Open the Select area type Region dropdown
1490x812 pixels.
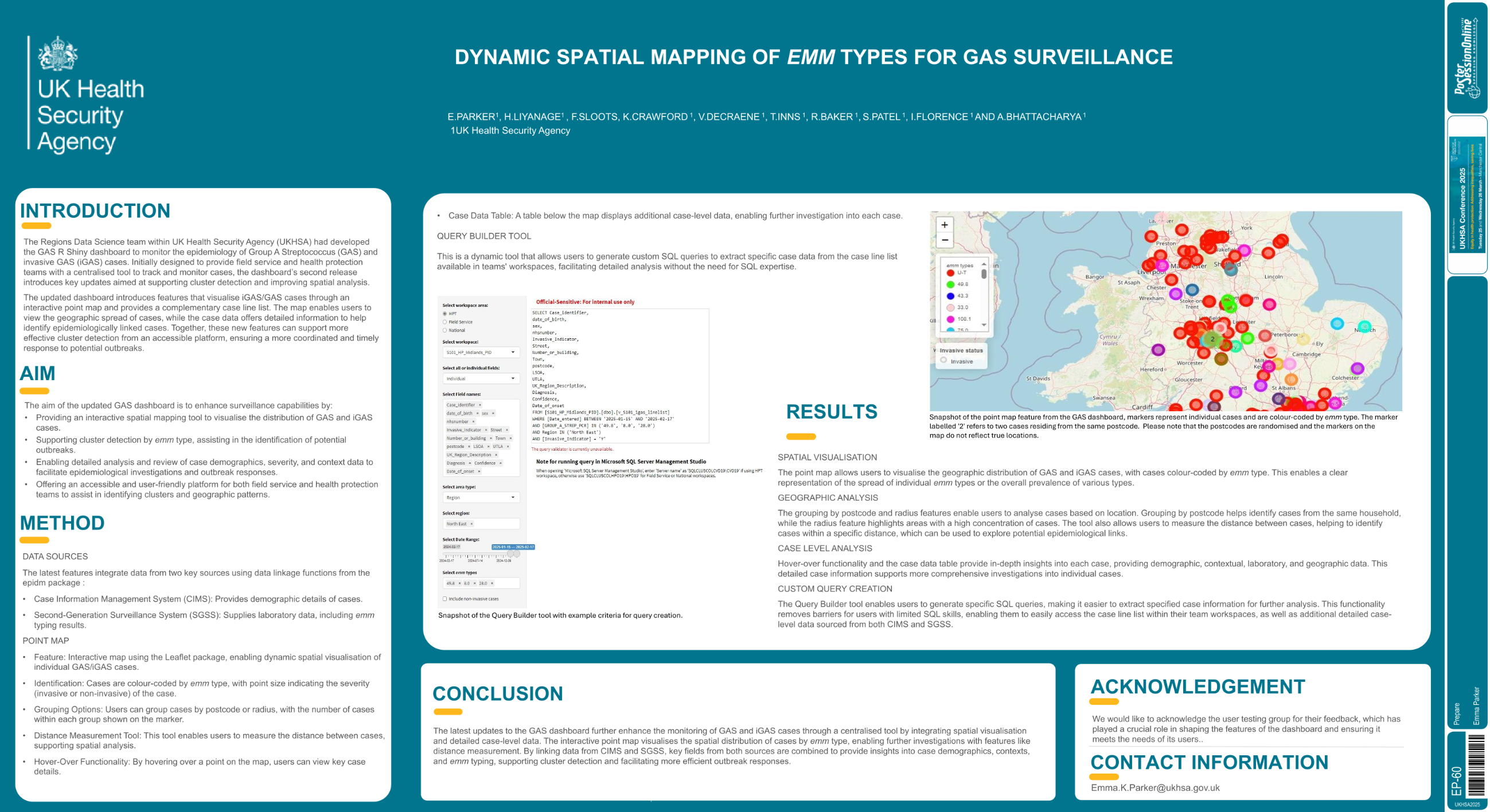(x=482, y=497)
